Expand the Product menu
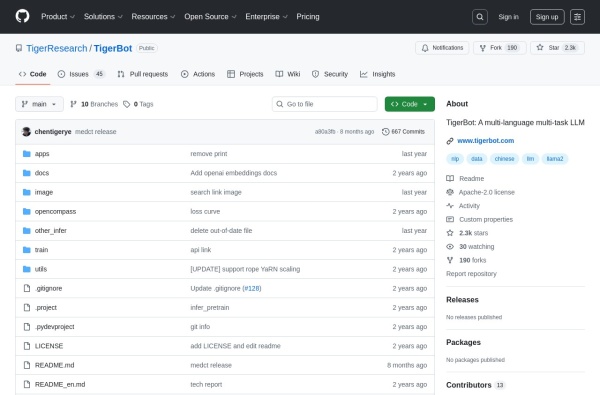The width and height of the screenshot is (600, 395). coord(58,16)
